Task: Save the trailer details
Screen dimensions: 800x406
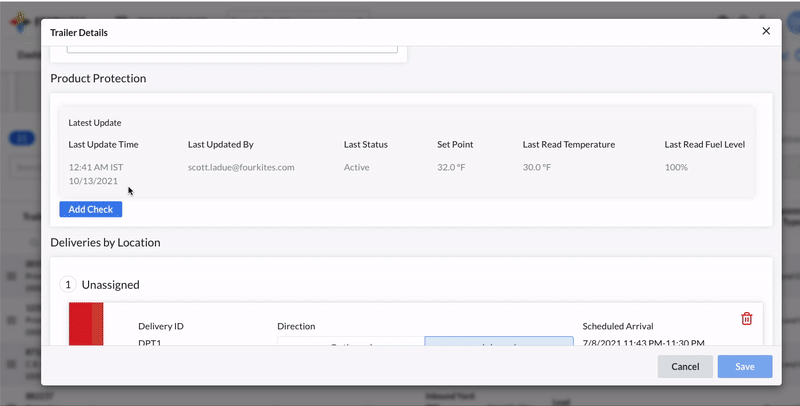Action: 744,366
